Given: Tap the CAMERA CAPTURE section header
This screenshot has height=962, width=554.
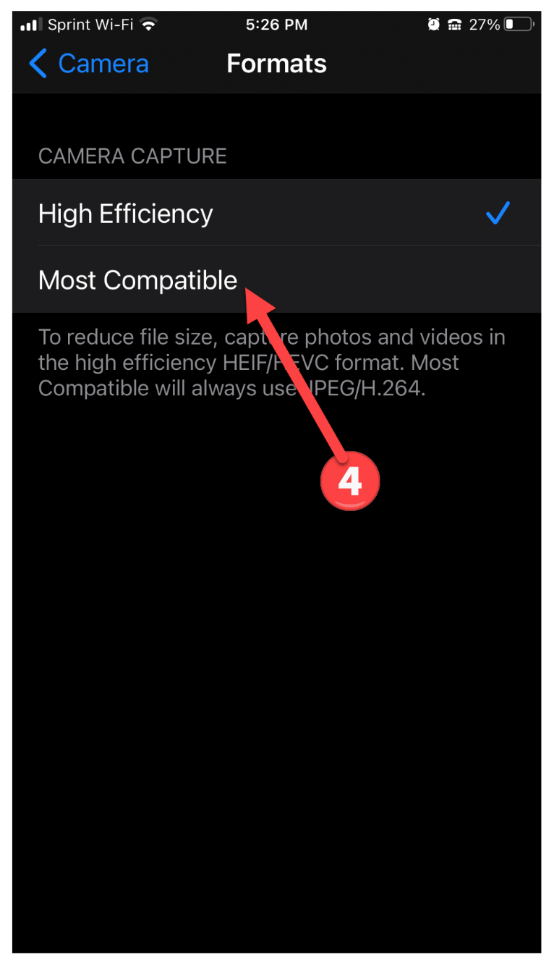Looking at the screenshot, I should [x=133, y=156].
